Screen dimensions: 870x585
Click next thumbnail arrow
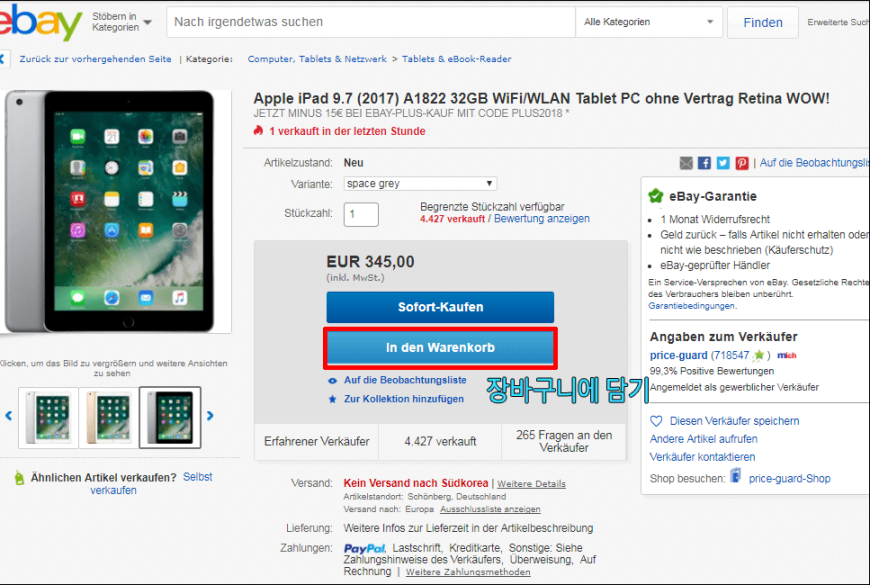pos(210,415)
